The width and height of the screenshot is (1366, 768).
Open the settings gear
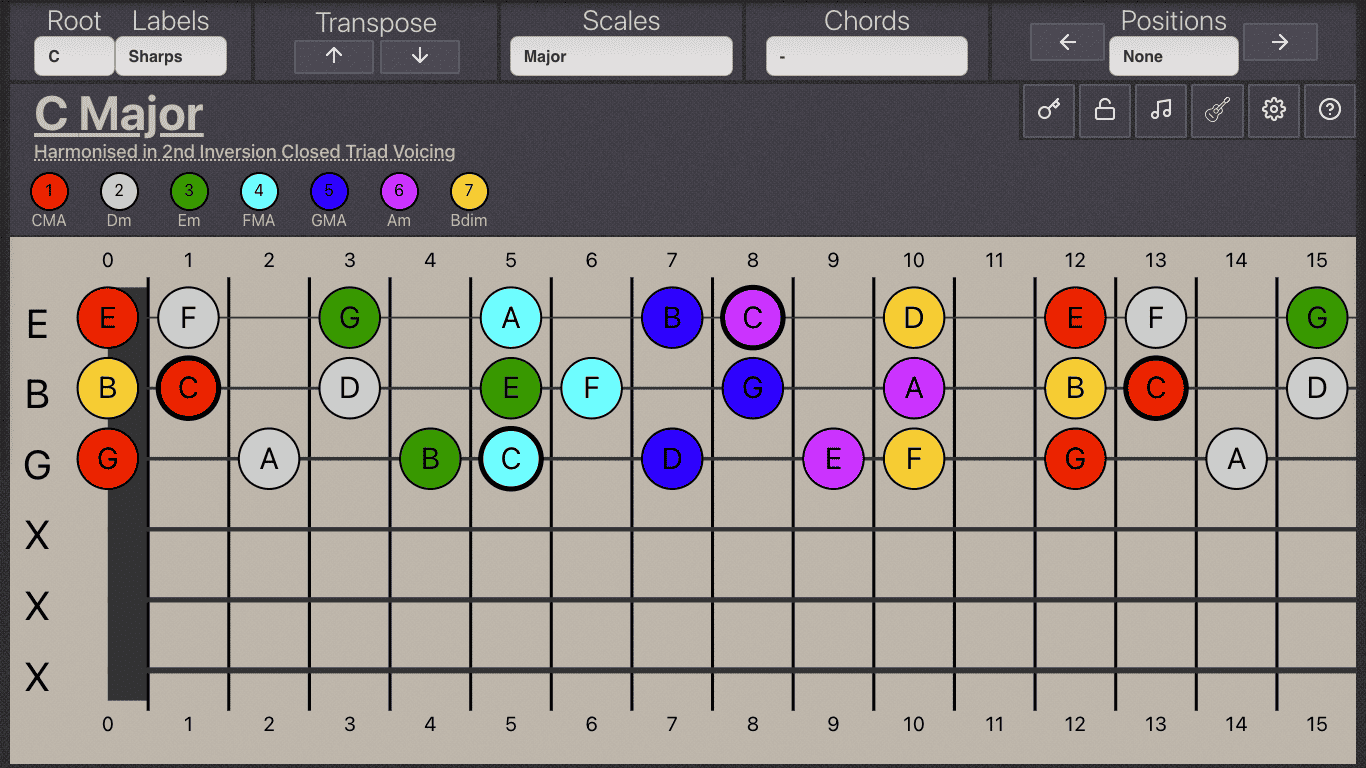click(1273, 111)
